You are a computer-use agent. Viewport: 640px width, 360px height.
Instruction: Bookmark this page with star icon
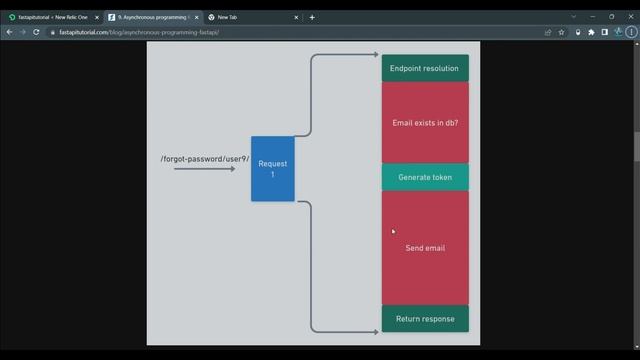562,32
